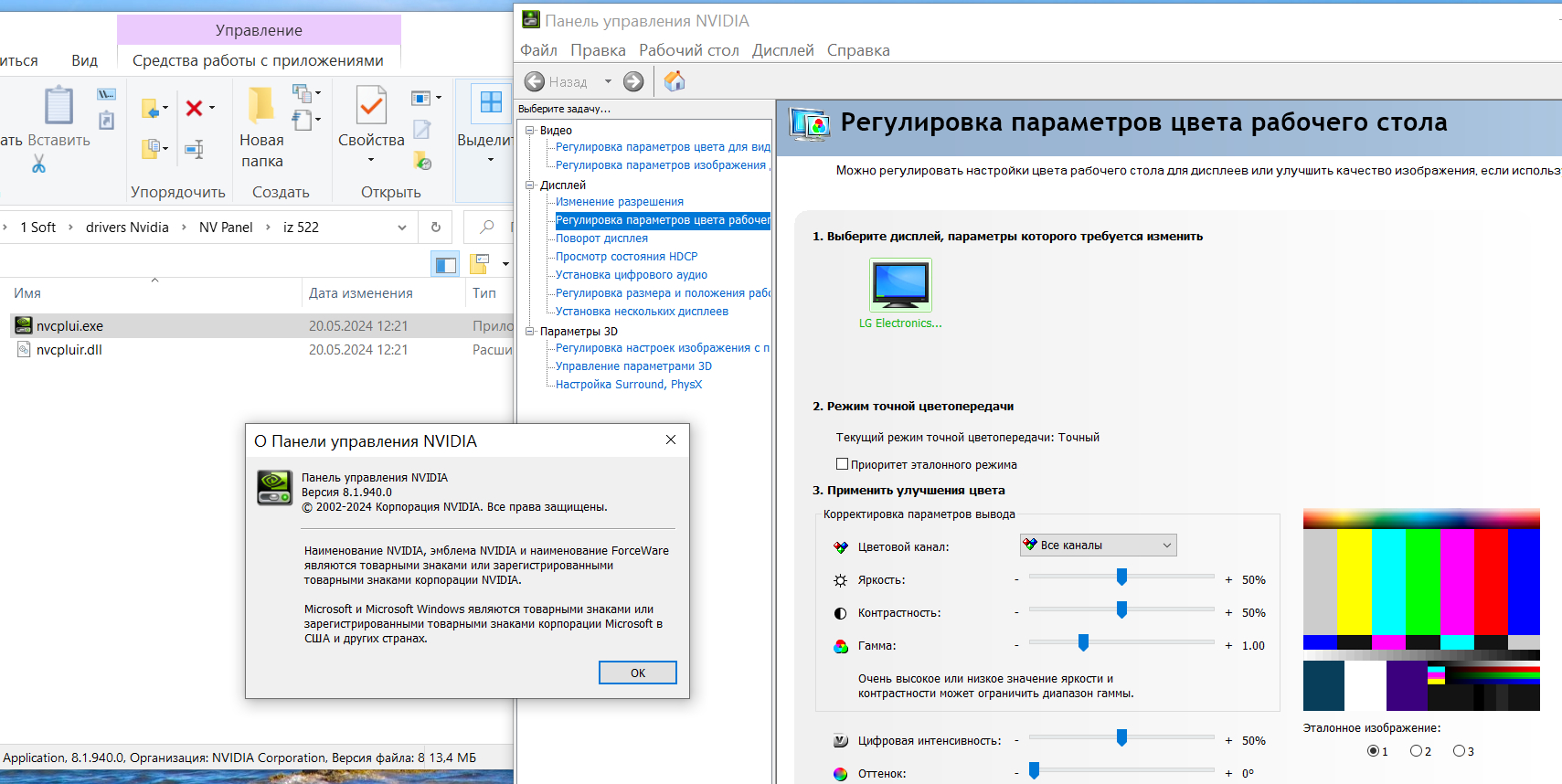This screenshot has width=1562, height=784.
Task: Select the nvcpluir.dll file icon
Action: click(24, 349)
